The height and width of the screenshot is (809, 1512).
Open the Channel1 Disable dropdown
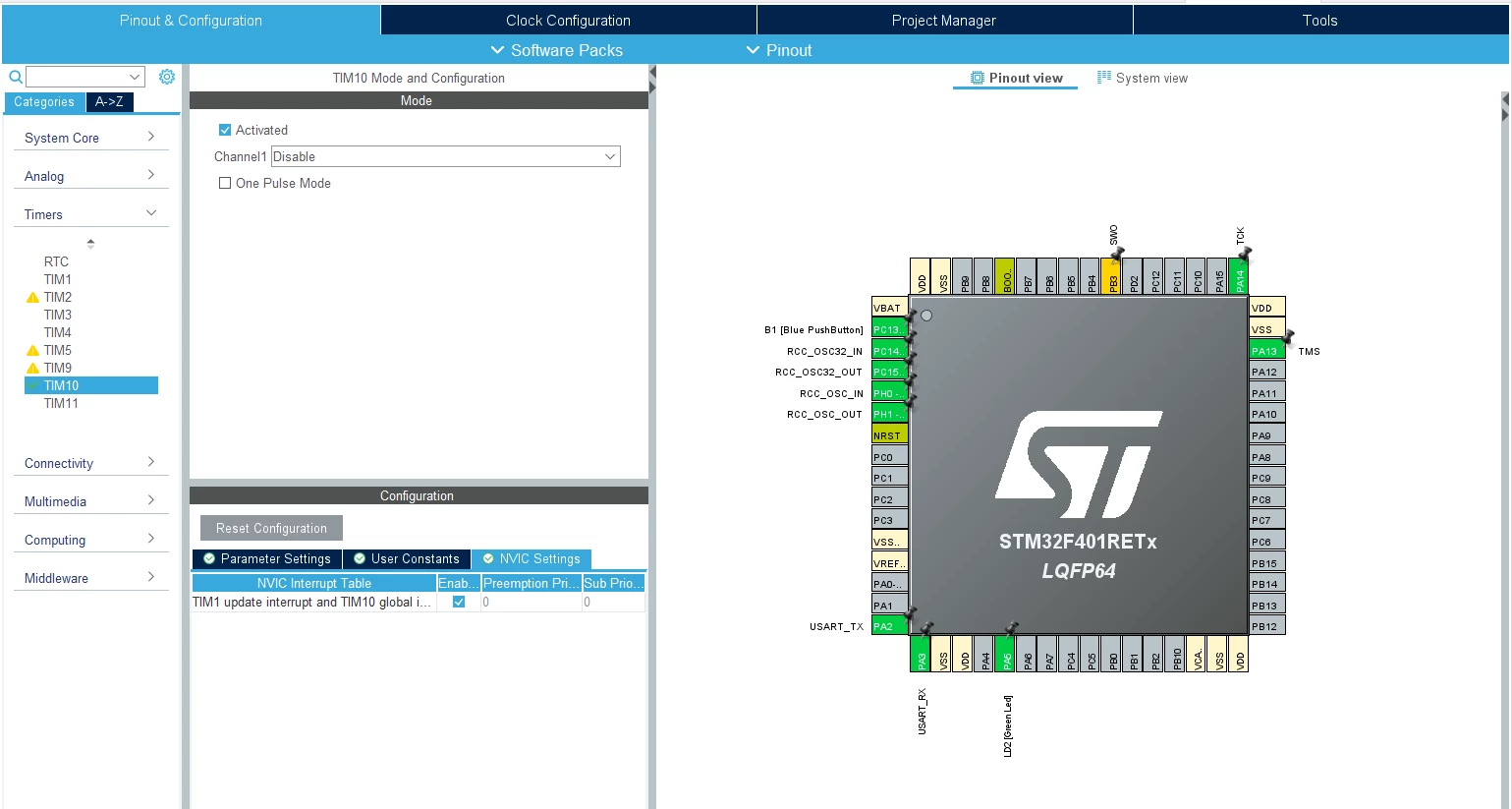446,156
